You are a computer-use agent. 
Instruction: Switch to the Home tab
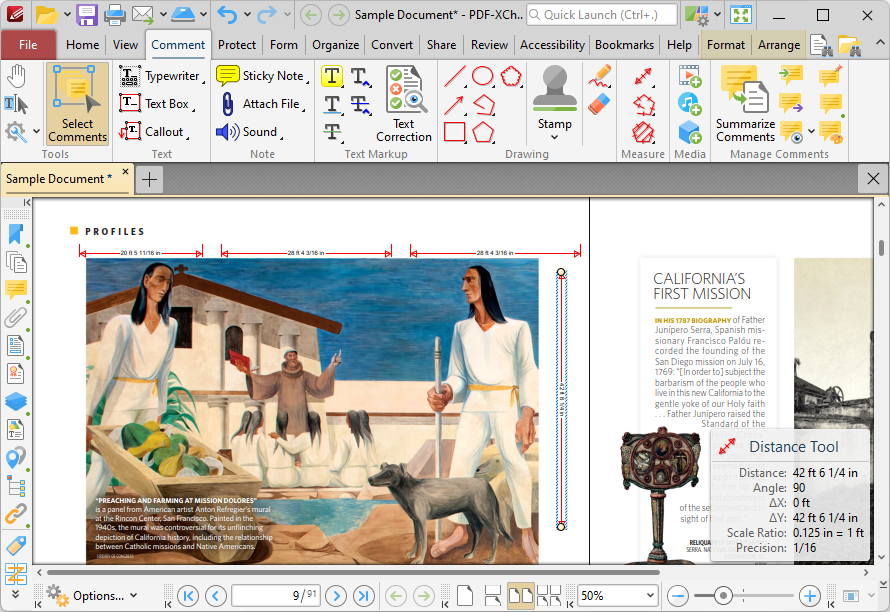82,45
